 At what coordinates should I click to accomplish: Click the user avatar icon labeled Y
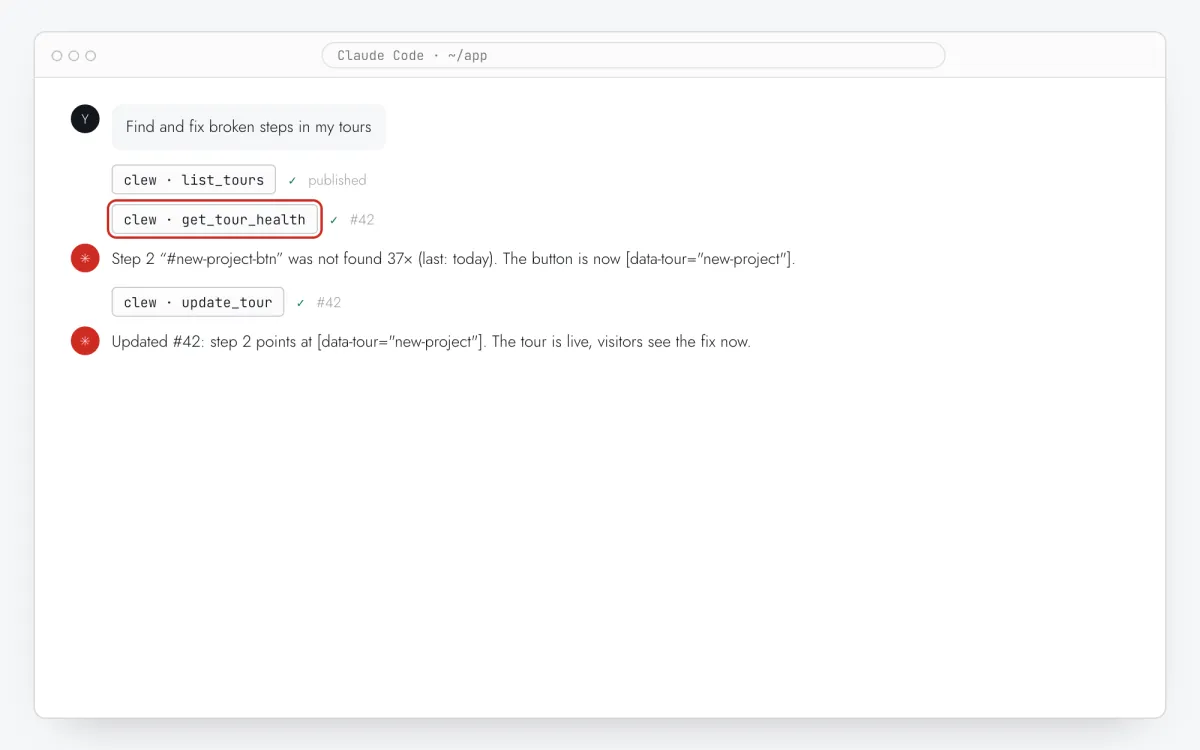85,119
